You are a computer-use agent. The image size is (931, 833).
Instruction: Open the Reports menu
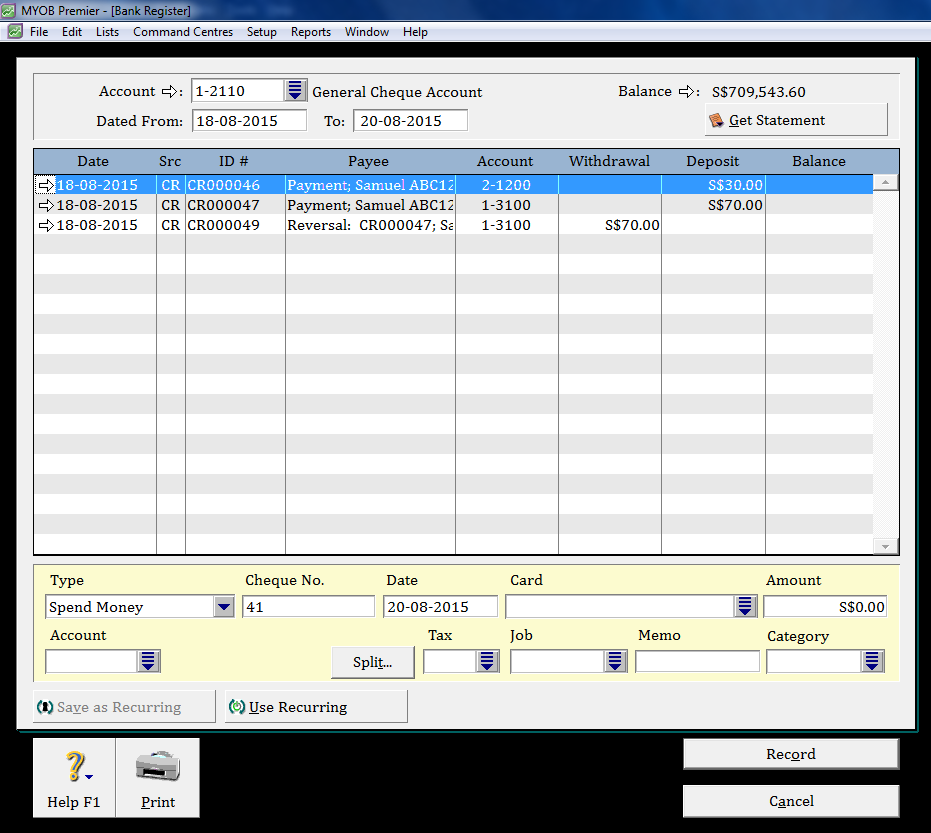[310, 32]
